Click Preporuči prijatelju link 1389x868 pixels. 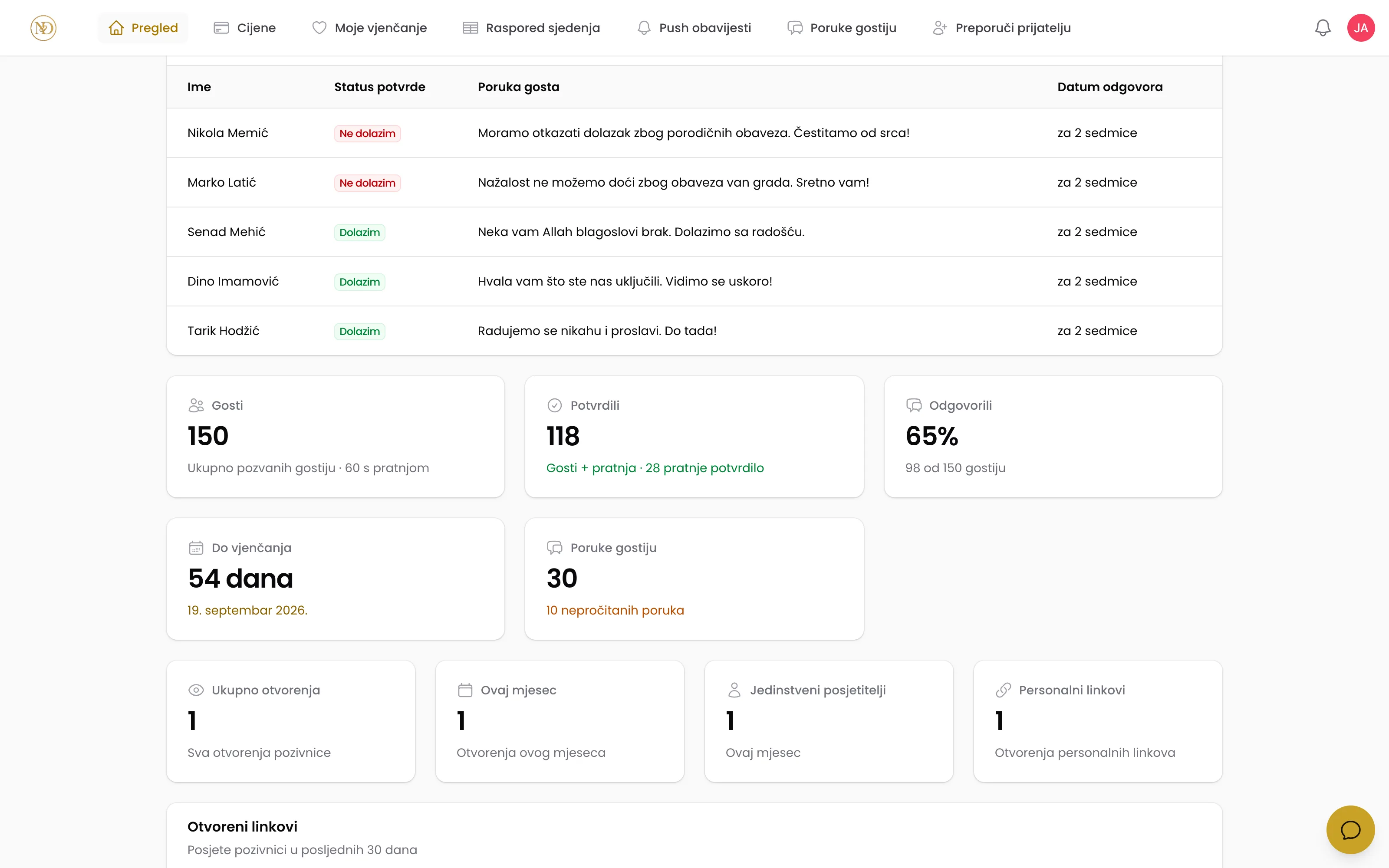1001,27
